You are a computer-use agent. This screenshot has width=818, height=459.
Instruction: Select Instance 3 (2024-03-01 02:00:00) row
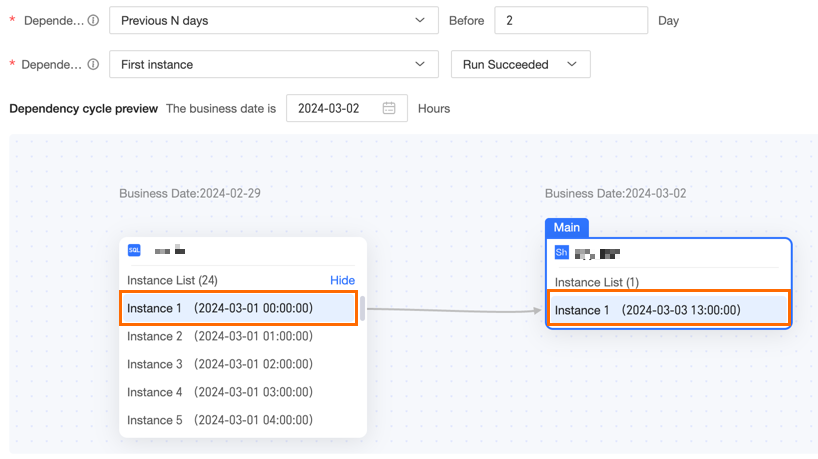238,364
